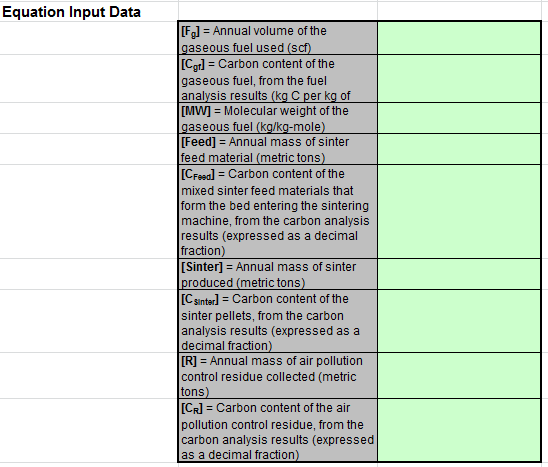Click the Cgf carbon content description cell
Image resolution: width=548 pixels, height=467 pixels.
[278, 79]
